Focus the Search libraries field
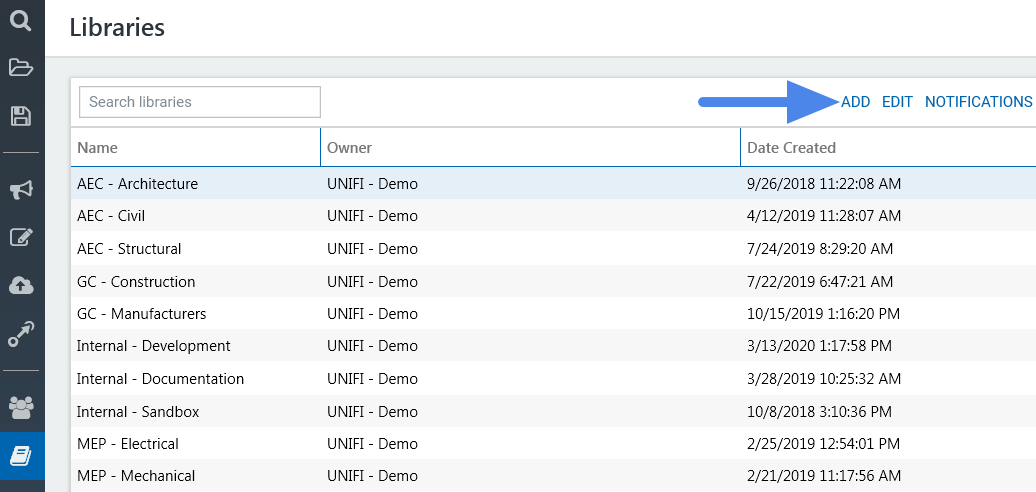 click(200, 102)
